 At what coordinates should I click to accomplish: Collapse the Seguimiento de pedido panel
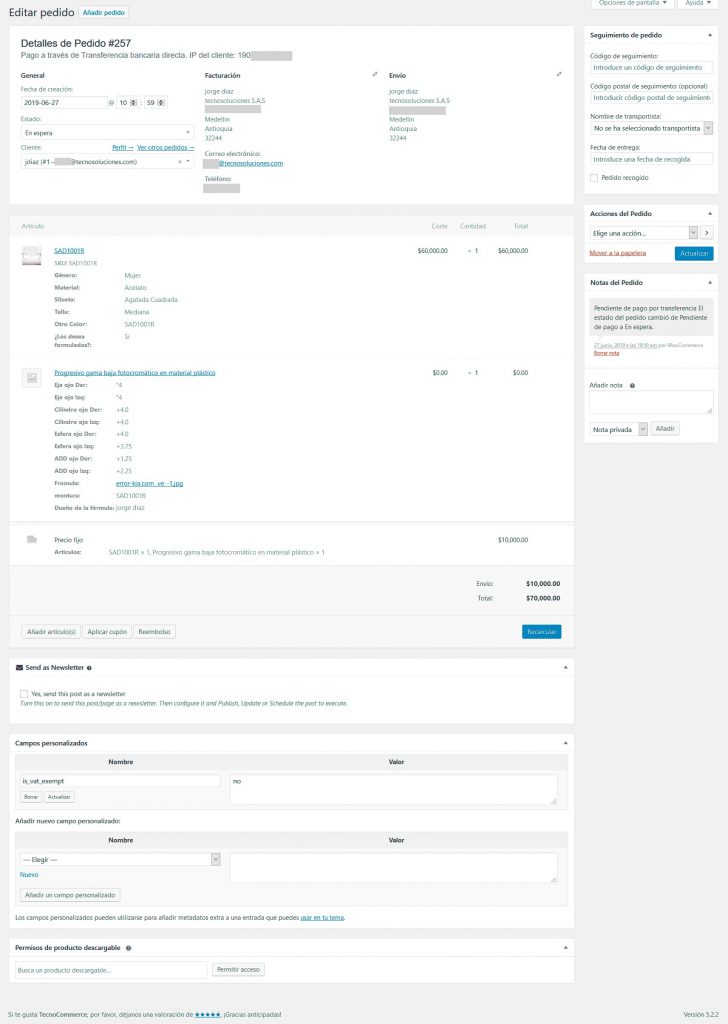(x=710, y=35)
